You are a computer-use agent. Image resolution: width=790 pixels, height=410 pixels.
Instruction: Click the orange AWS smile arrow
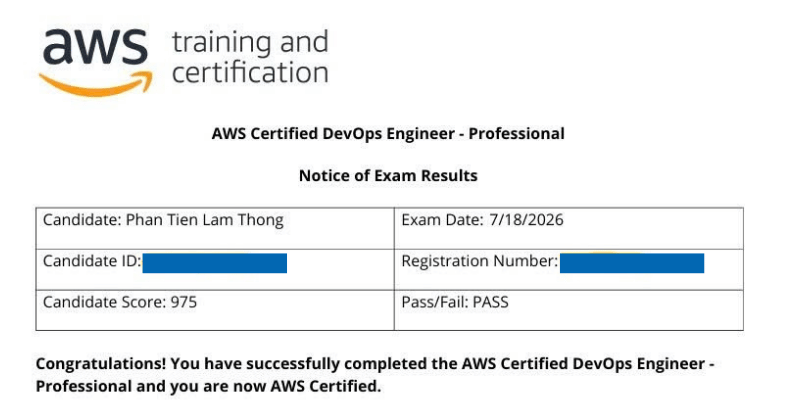(x=95, y=85)
